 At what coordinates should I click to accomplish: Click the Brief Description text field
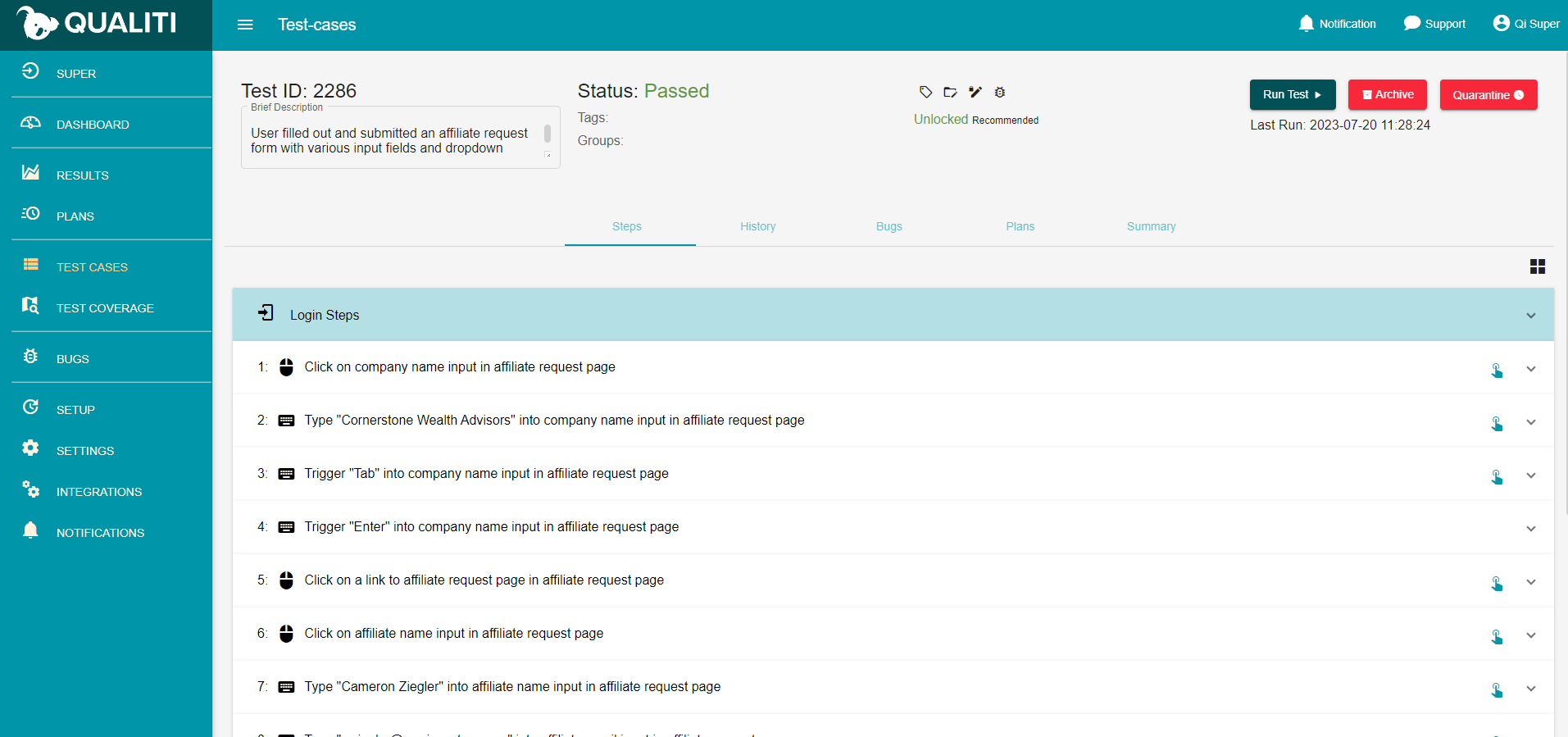393,140
